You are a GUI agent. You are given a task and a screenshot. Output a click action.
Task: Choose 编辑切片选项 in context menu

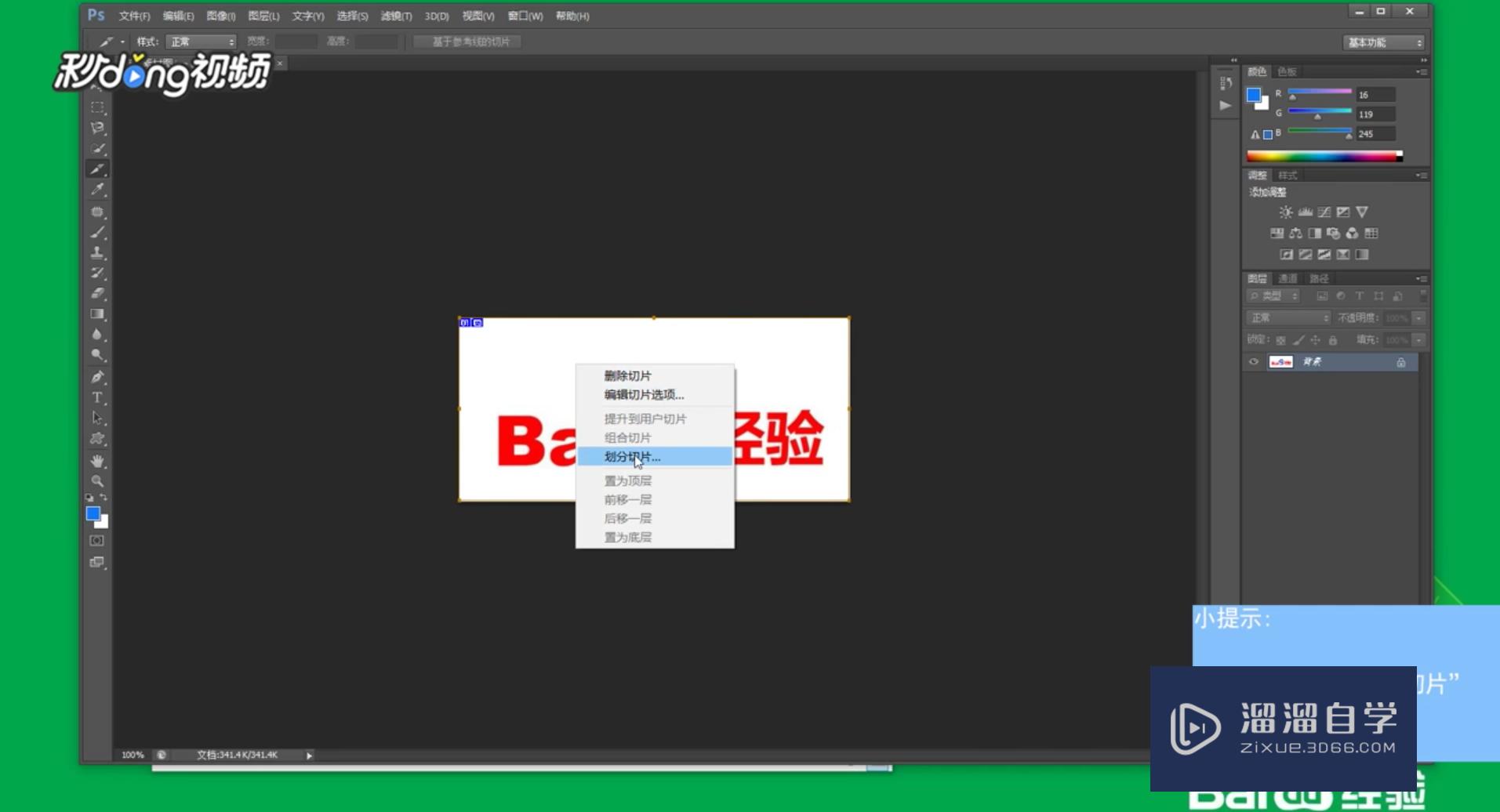655,395
